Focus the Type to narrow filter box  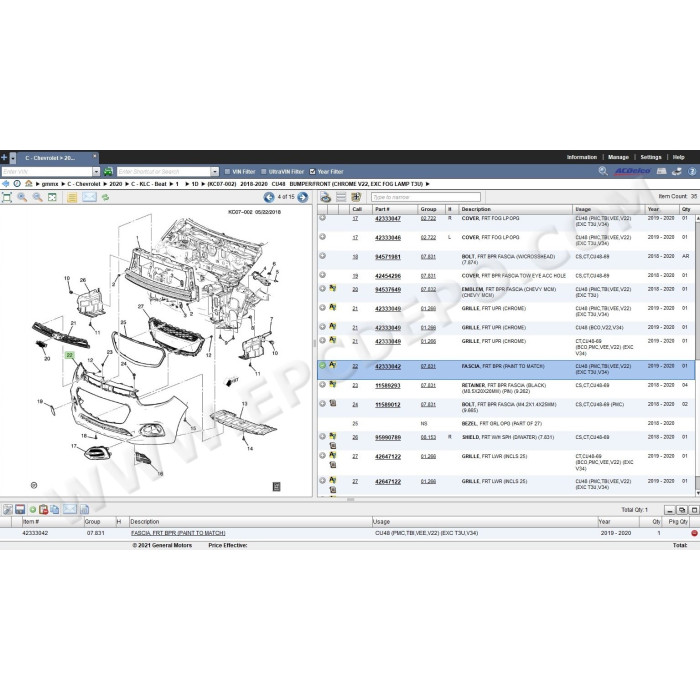coord(425,197)
